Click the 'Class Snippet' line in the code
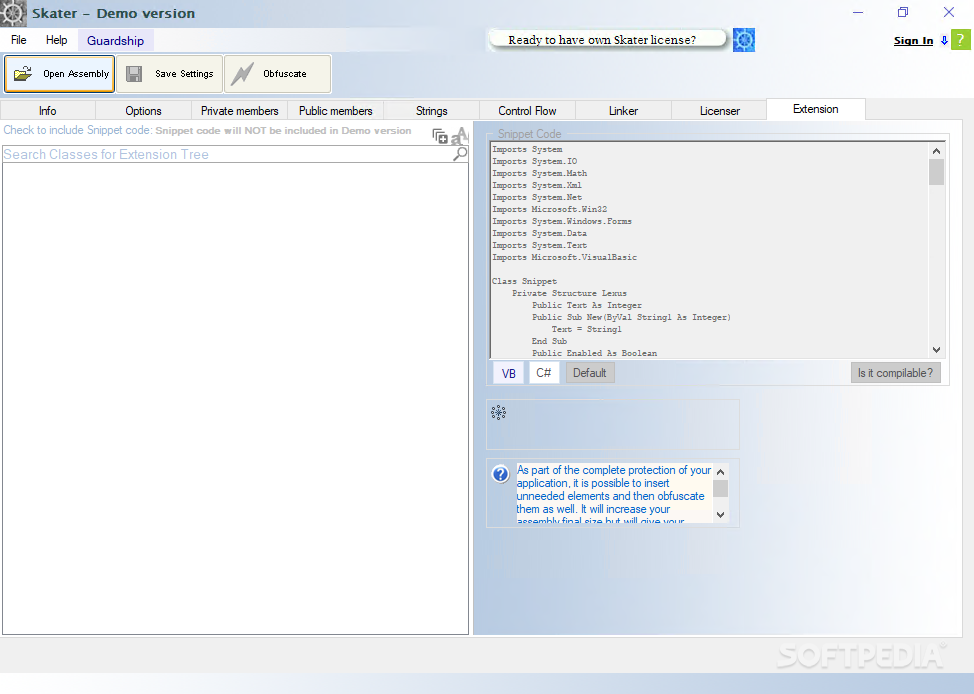 [524, 281]
